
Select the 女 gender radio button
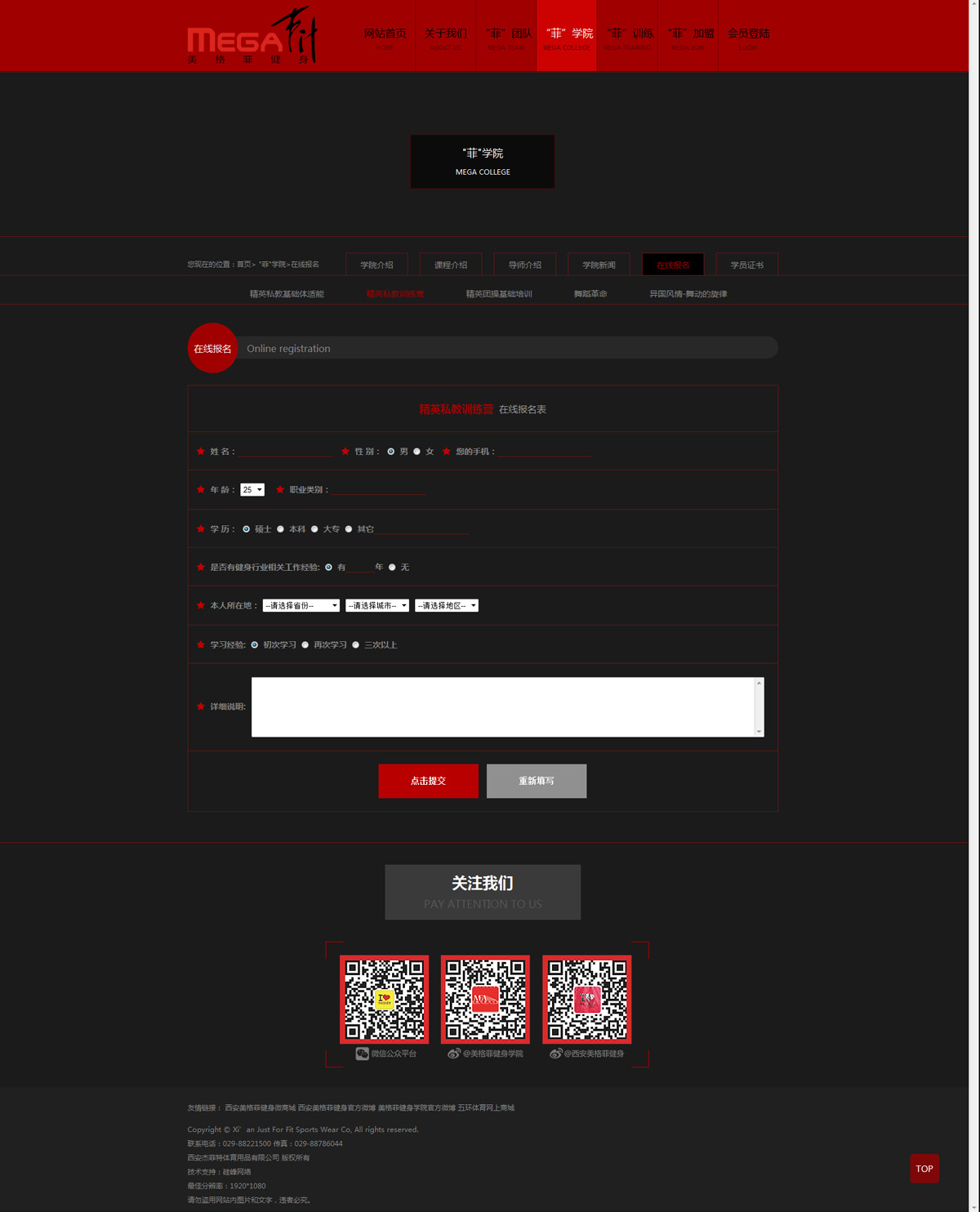pos(417,452)
